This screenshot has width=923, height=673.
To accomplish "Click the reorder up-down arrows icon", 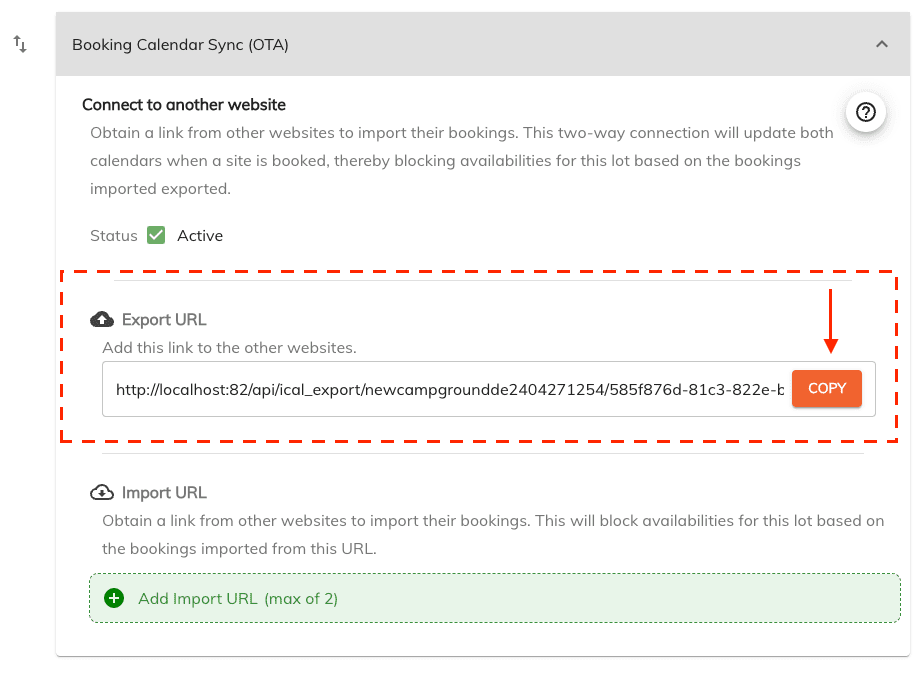I will (20, 44).
